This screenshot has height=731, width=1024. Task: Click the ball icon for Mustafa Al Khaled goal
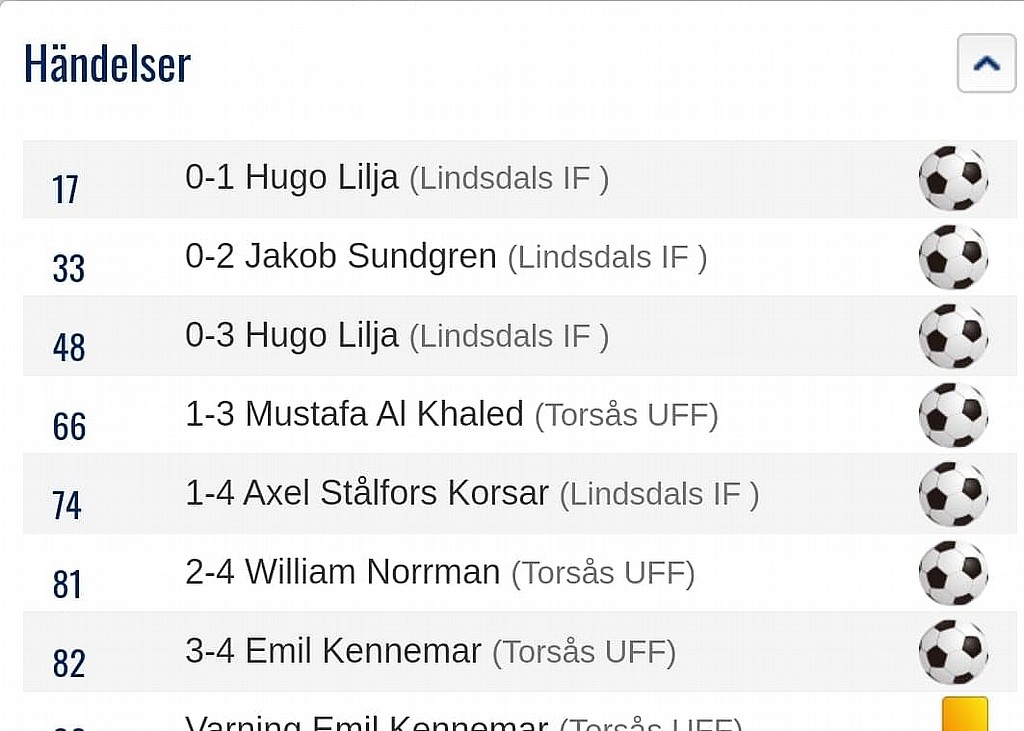[x=953, y=415]
